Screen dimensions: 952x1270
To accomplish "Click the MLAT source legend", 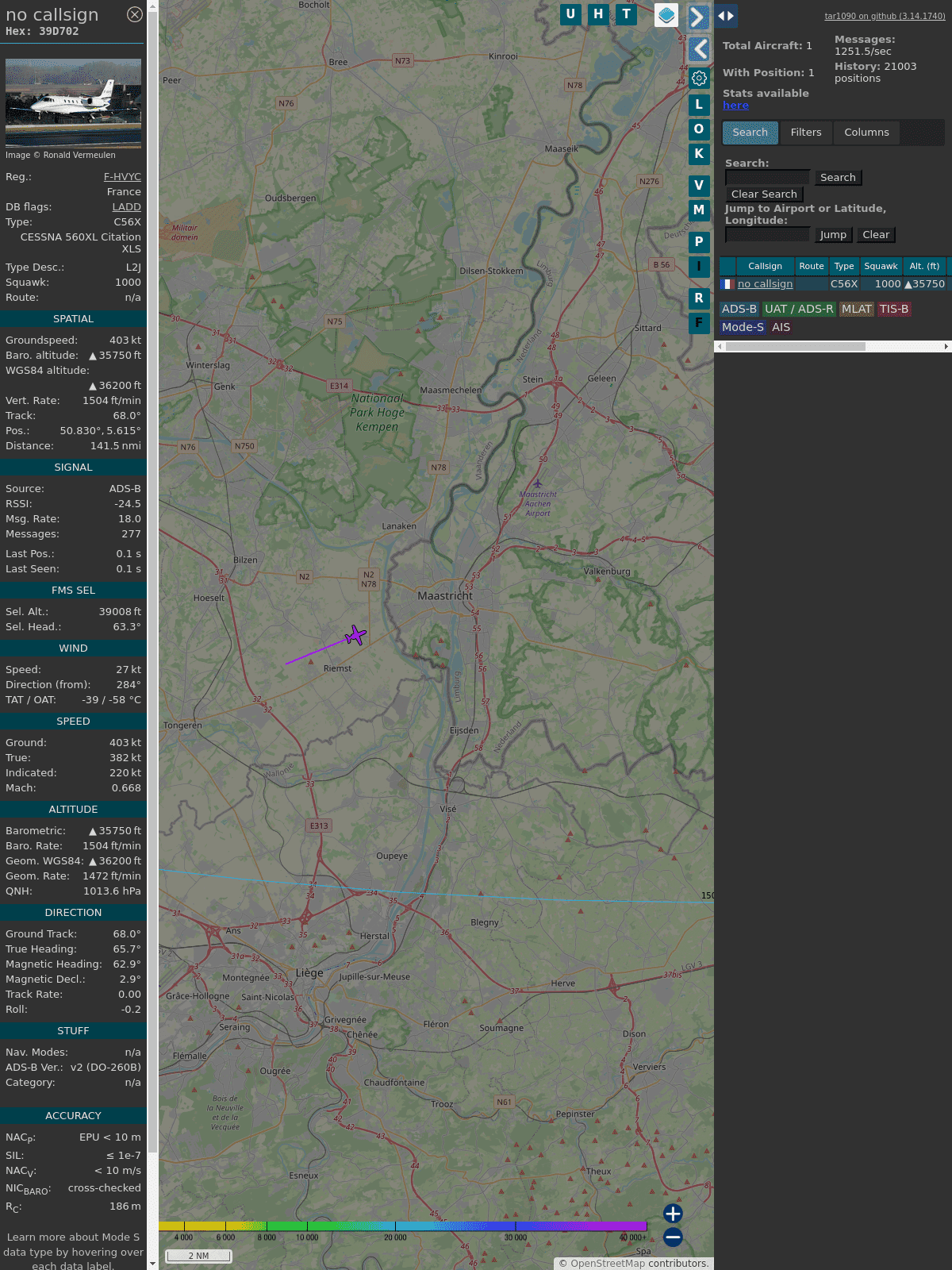I will coord(857,310).
